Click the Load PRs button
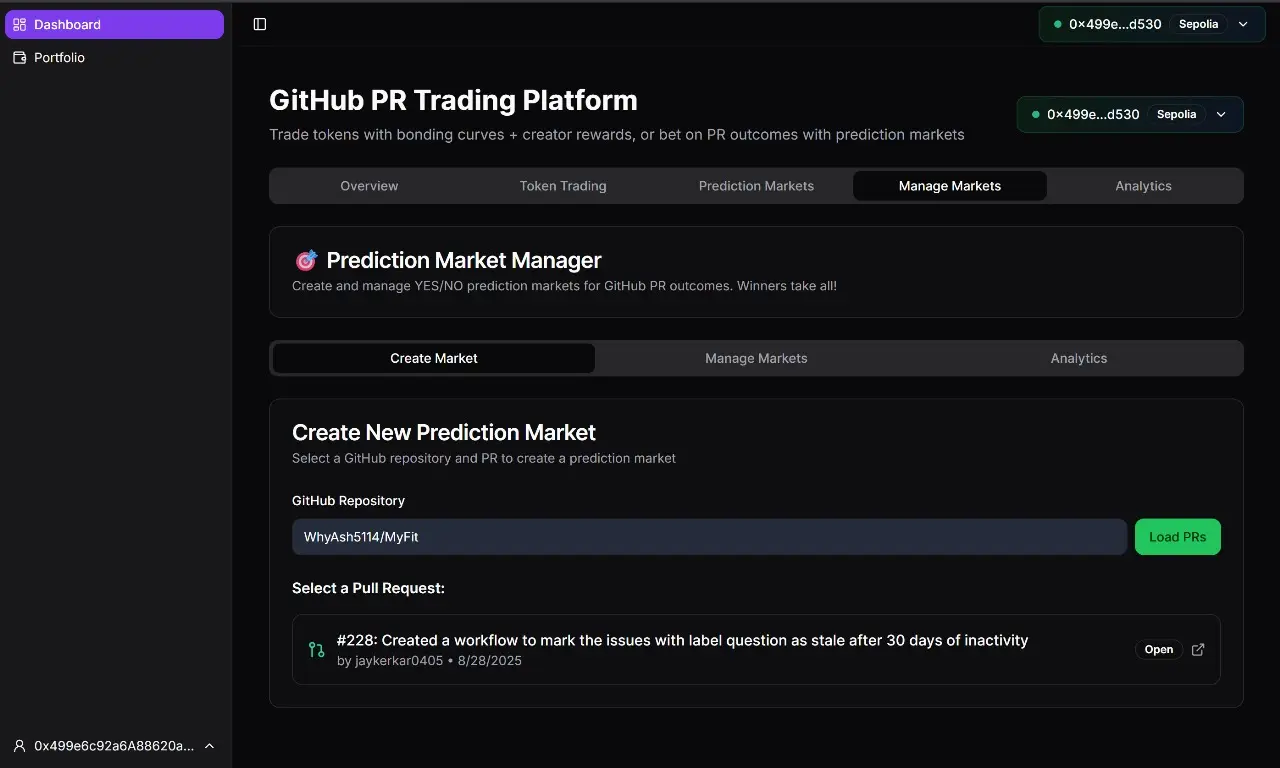The image size is (1280, 768). (1177, 536)
